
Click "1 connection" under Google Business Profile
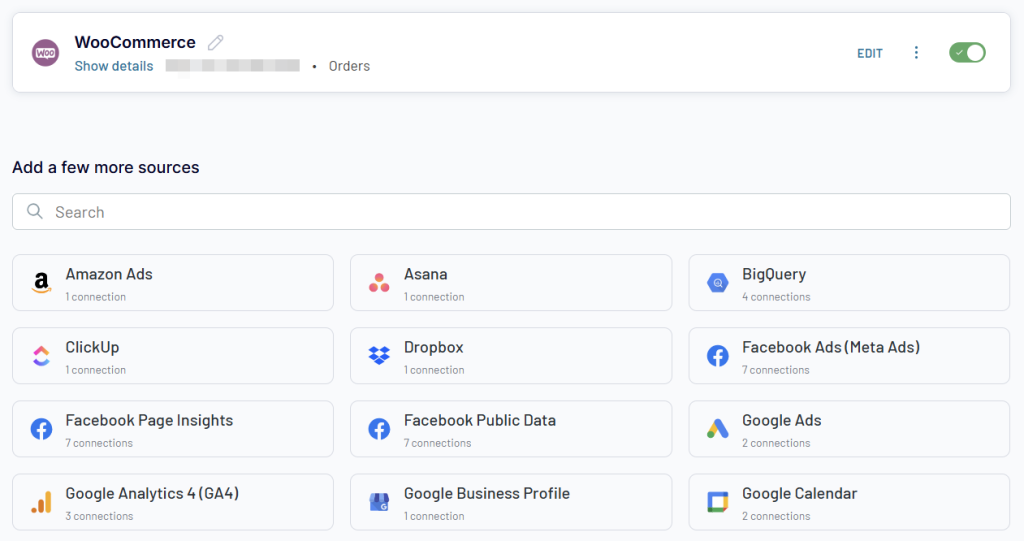coord(434,516)
